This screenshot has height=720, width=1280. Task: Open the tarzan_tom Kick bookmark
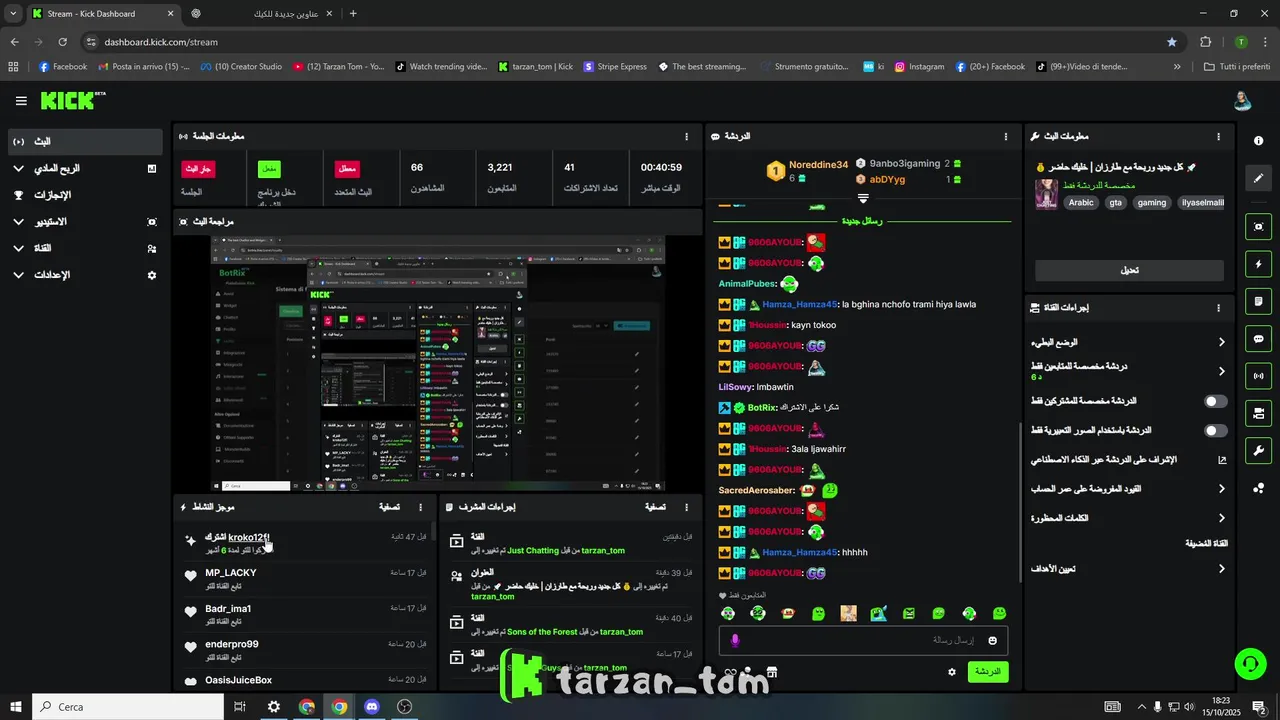pos(535,67)
